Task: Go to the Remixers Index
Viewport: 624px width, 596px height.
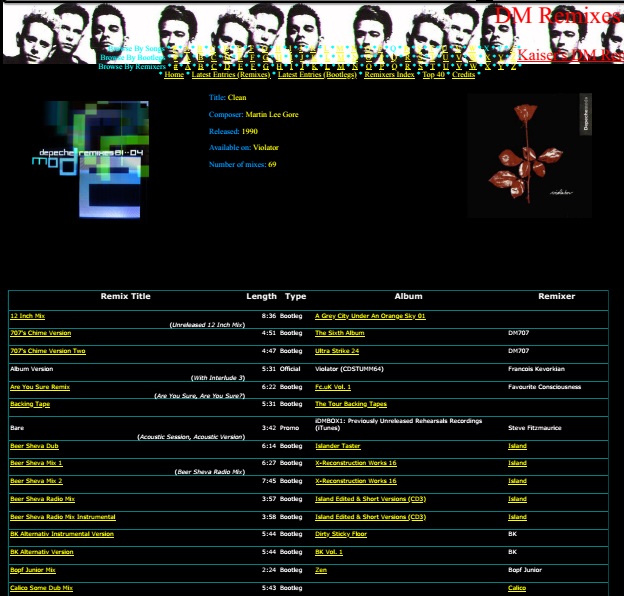Action: coord(389,74)
